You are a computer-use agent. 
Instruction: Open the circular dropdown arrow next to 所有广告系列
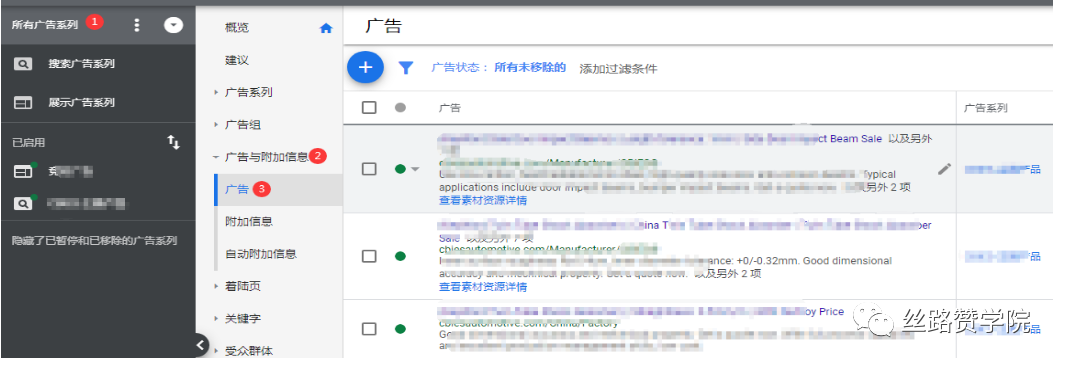(x=174, y=25)
